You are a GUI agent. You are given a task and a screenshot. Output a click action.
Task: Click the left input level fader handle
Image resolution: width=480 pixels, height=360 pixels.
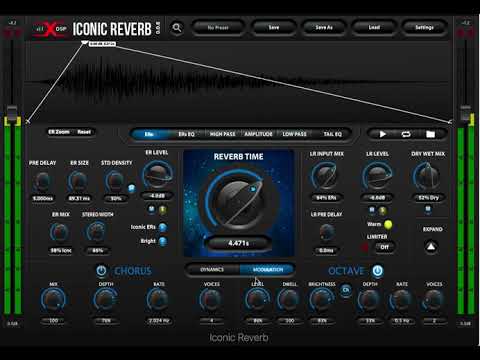point(12,113)
